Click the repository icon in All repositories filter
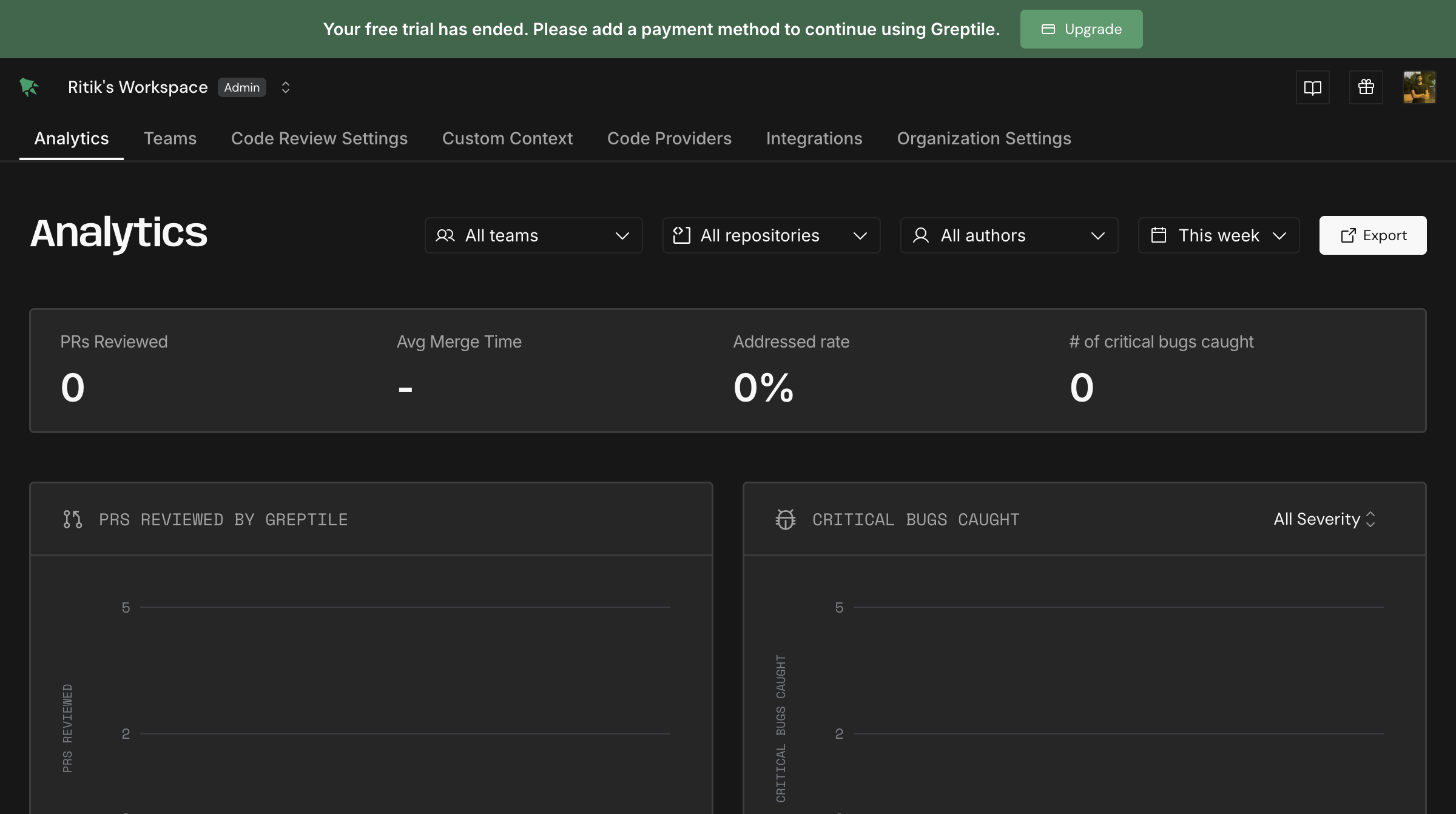Image resolution: width=1456 pixels, height=814 pixels. [682, 235]
